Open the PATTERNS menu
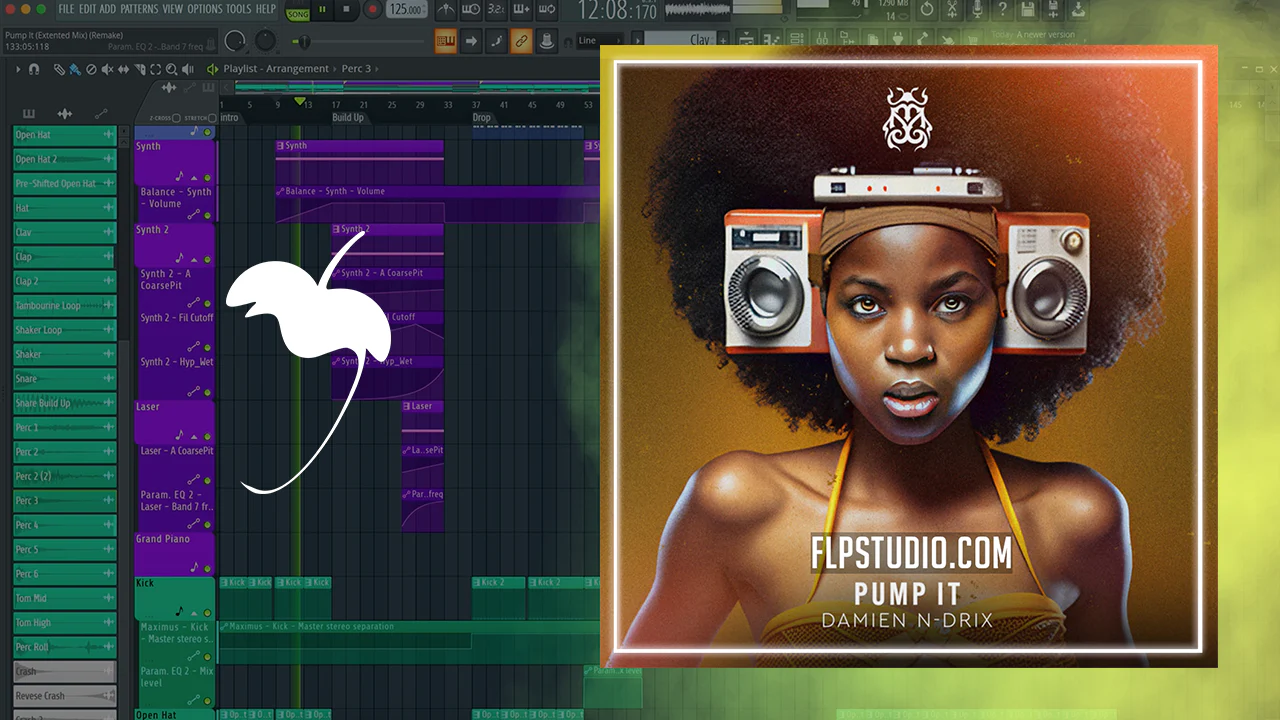The width and height of the screenshot is (1280, 720). click(140, 9)
